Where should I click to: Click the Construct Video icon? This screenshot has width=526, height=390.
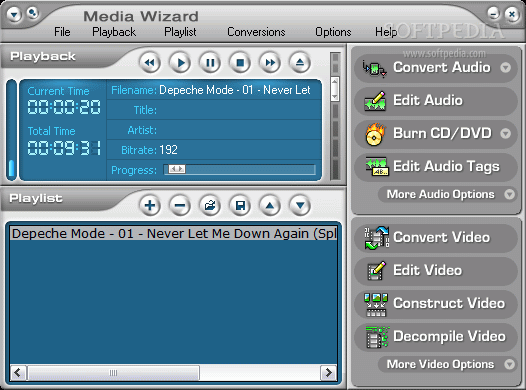click(376, 304)
